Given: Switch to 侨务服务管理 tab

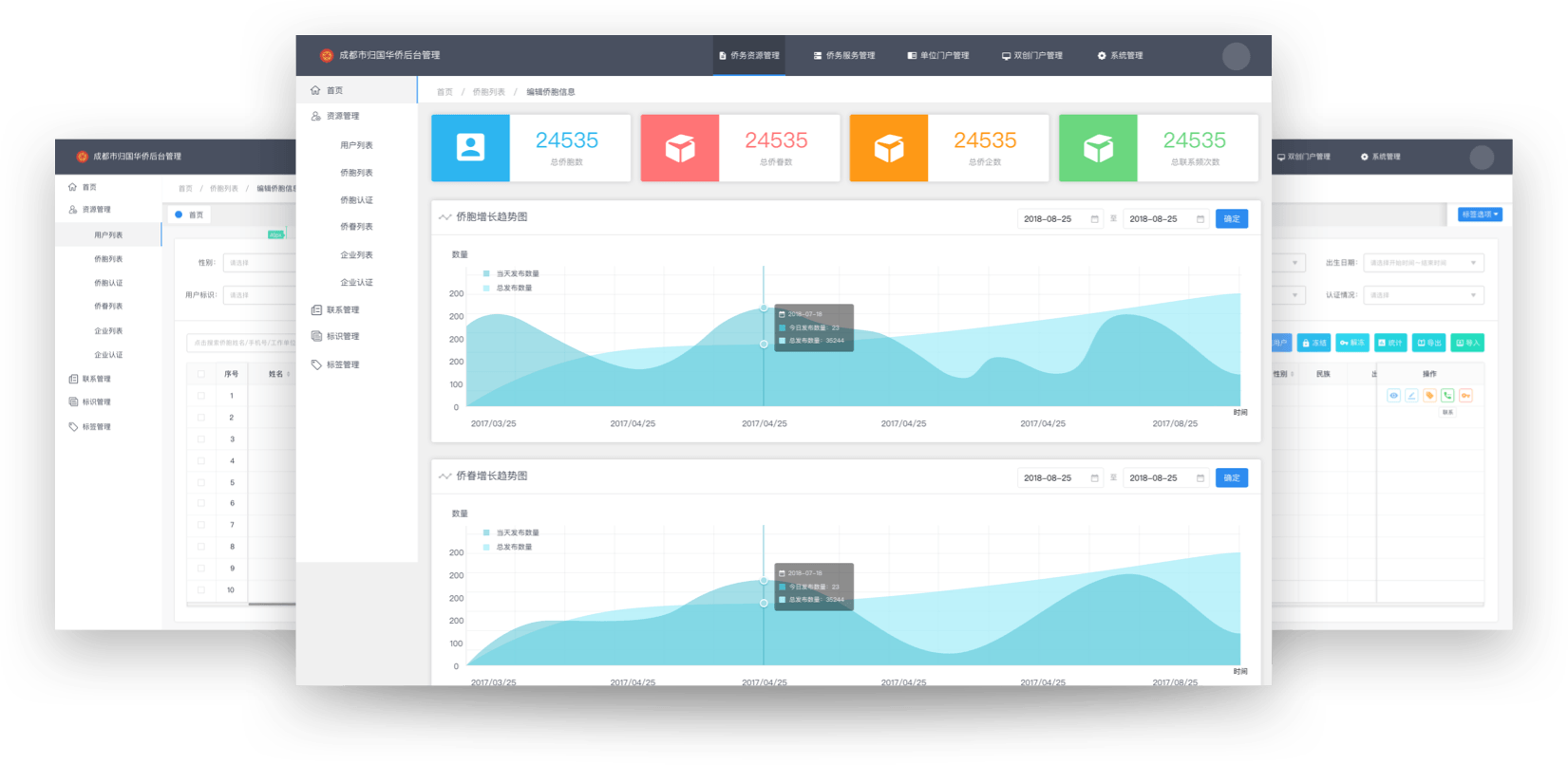Looking at the screenshot, I should (844, 56).
